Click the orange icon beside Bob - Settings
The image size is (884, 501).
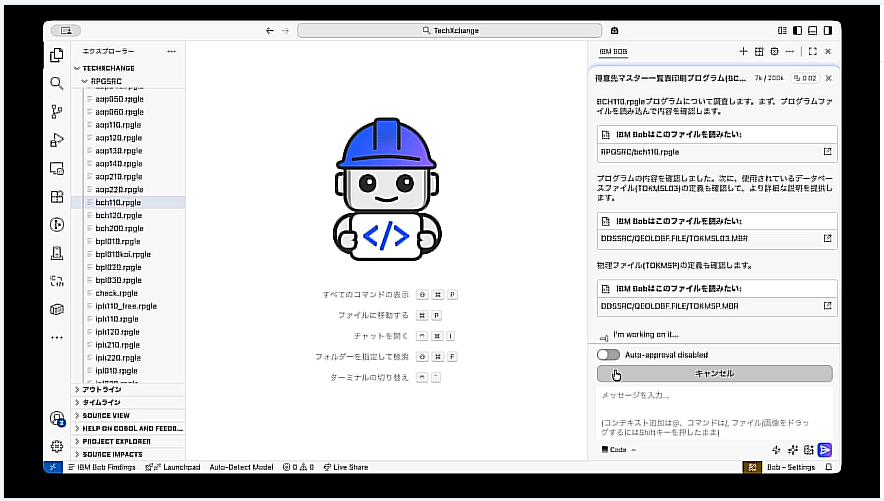pos(752,467)
